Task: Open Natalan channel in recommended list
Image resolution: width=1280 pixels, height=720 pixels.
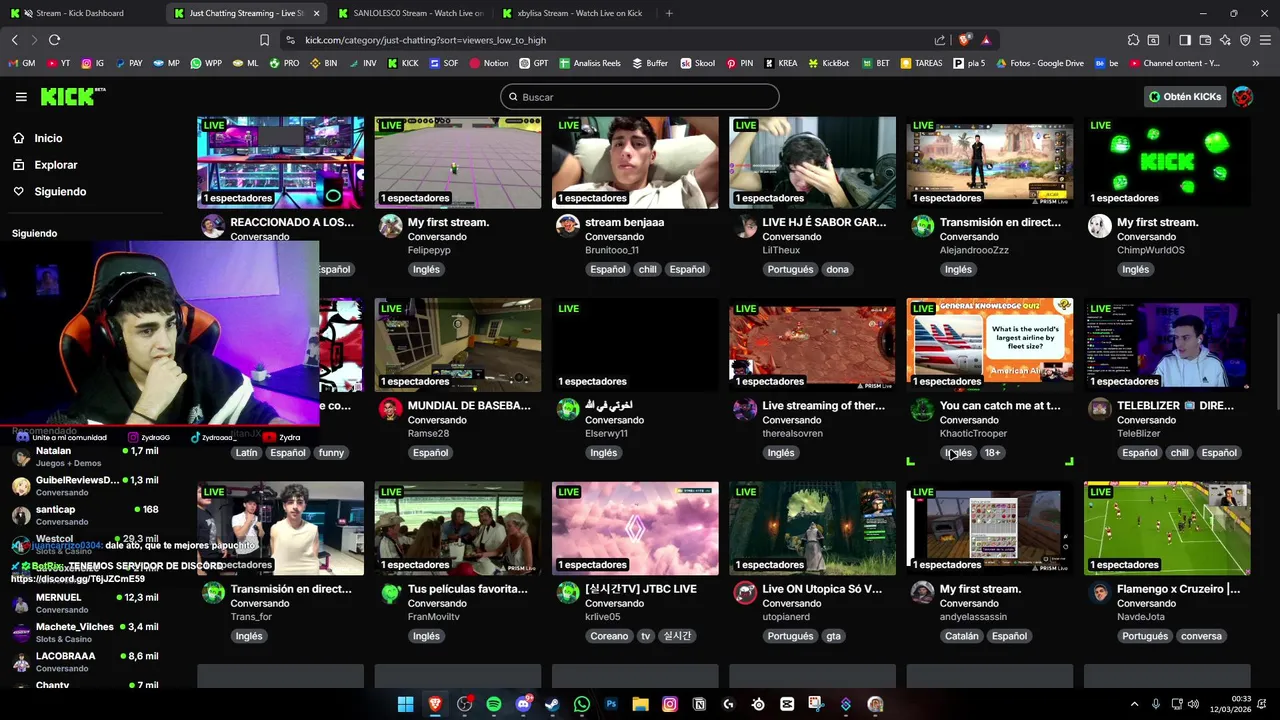Action: point(84,456)
